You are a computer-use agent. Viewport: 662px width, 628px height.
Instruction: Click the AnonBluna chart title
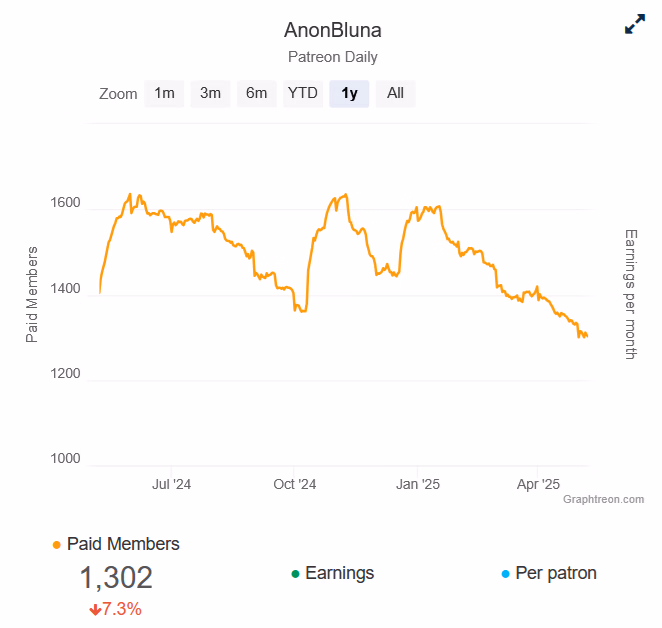[332, 29]
